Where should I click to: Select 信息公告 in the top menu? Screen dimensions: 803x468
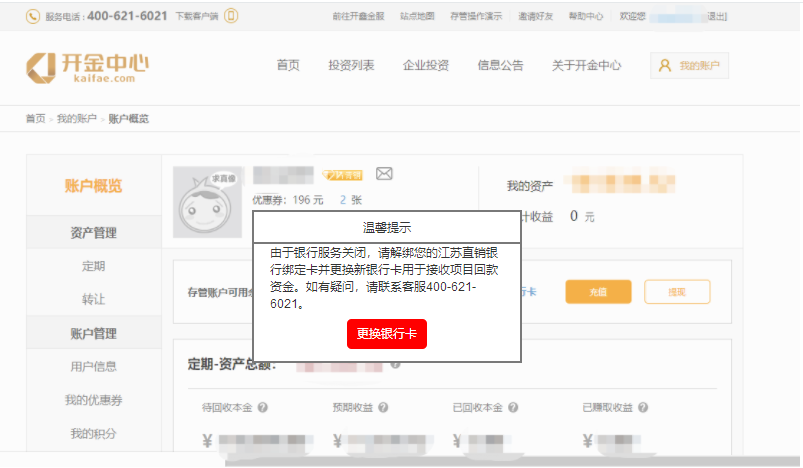[500, 66]
